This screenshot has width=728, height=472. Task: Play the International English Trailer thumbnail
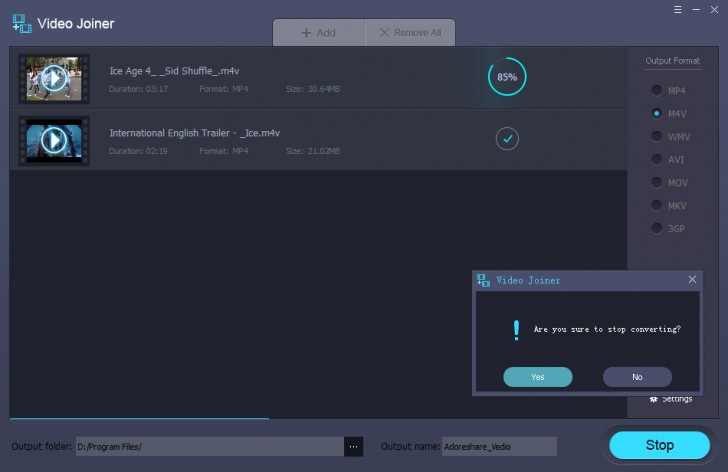pos(54,140)
